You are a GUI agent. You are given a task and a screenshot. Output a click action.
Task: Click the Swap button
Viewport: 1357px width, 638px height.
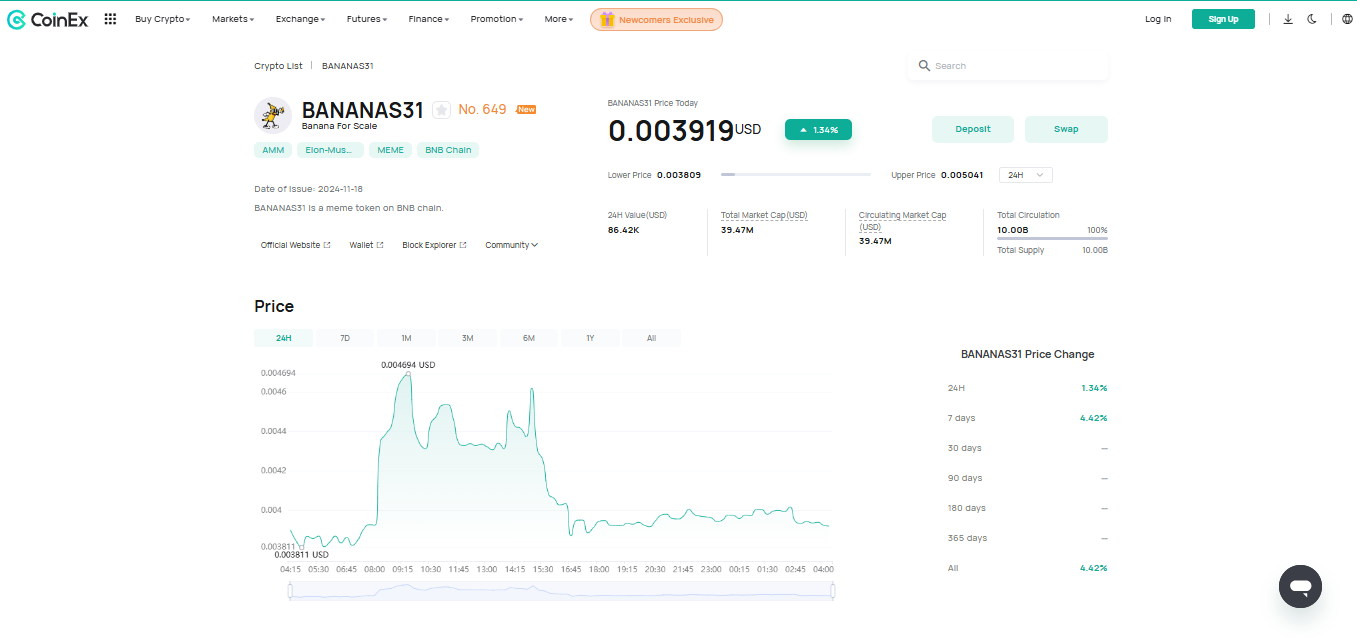(1066, 129)
